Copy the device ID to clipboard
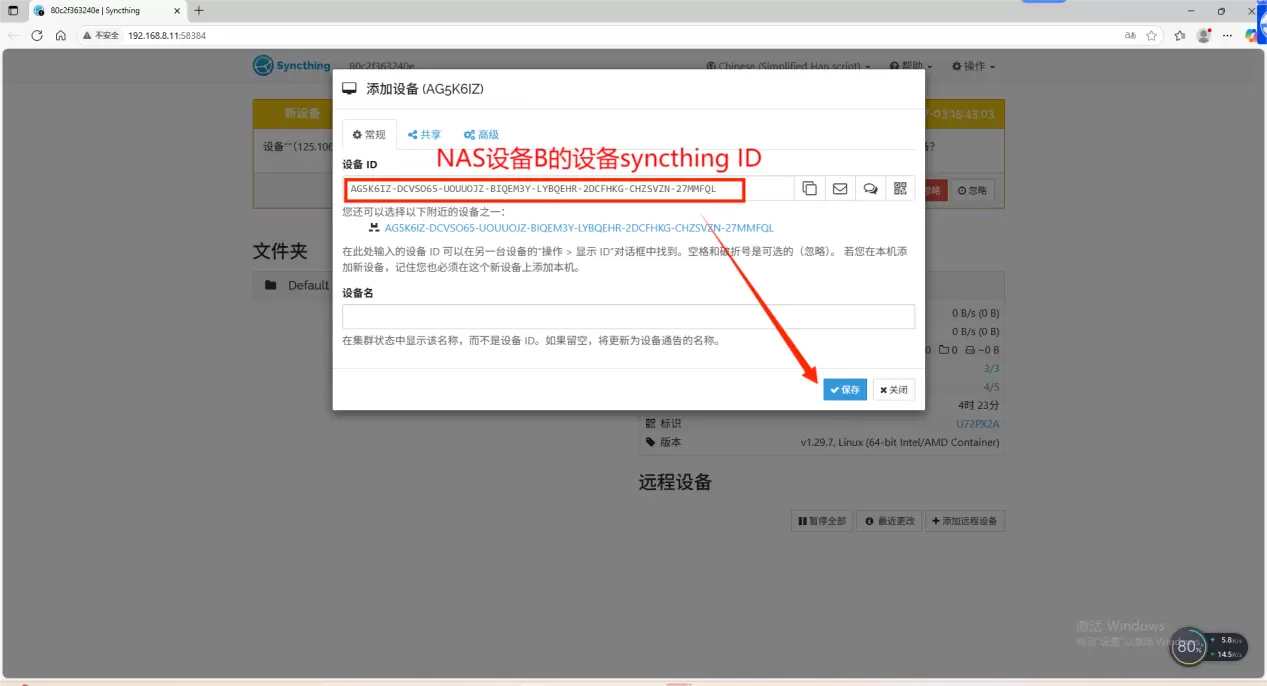1267x686 pixels. click(809, 188)
